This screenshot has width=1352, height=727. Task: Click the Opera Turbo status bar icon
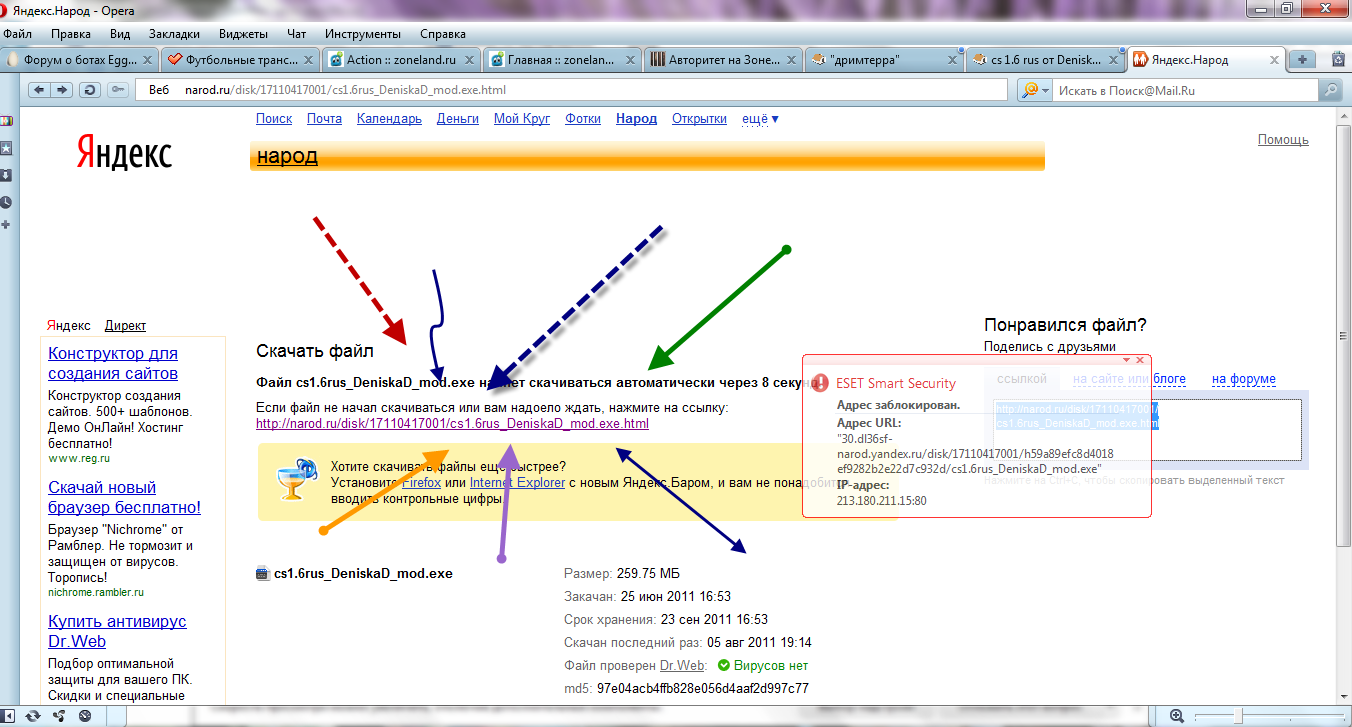(x=85, y=716)
